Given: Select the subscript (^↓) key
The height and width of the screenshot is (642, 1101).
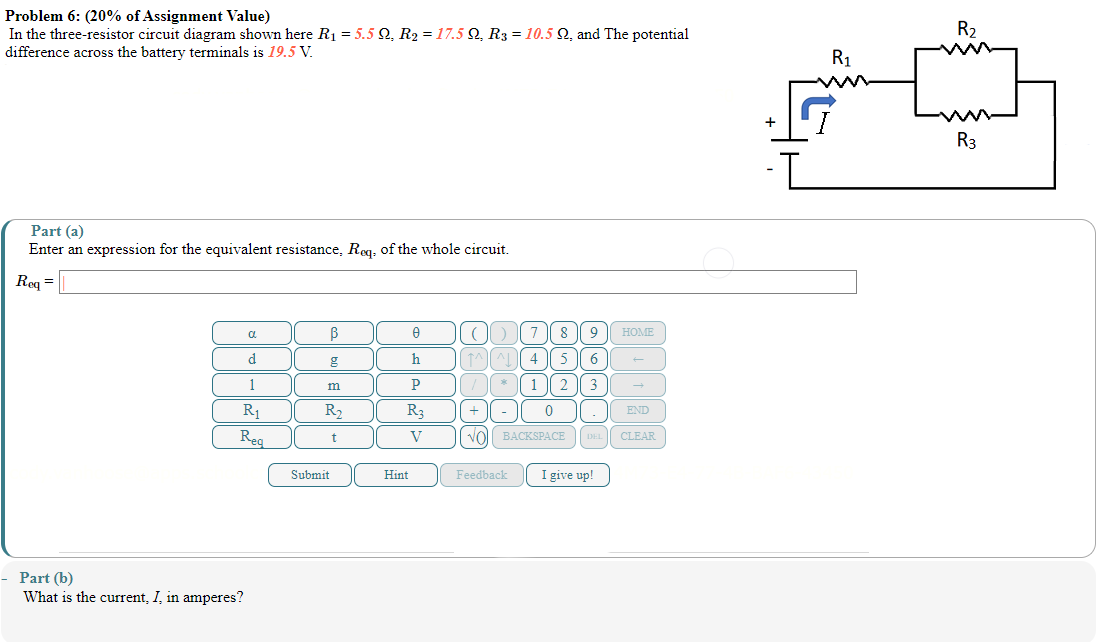Looking at the screenshot, I should click(502, 358).
